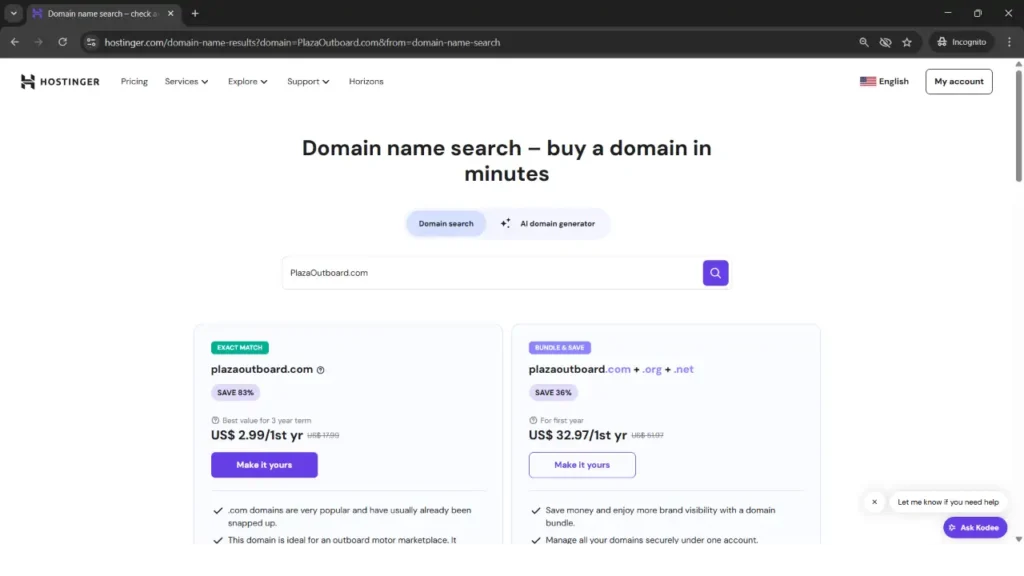
Task: Bookmark this page using star icon
Action: pos(907,42)
